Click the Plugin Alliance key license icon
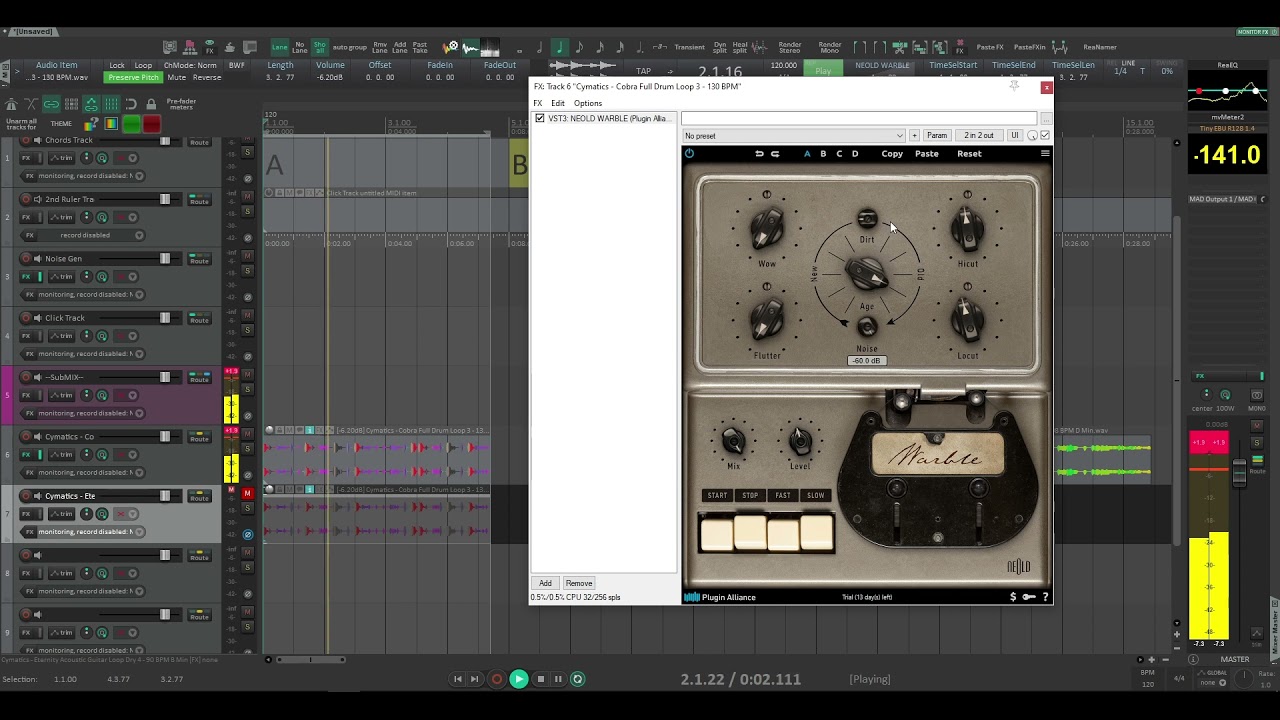This screenshot has width=1280, height=720. 1029,597
